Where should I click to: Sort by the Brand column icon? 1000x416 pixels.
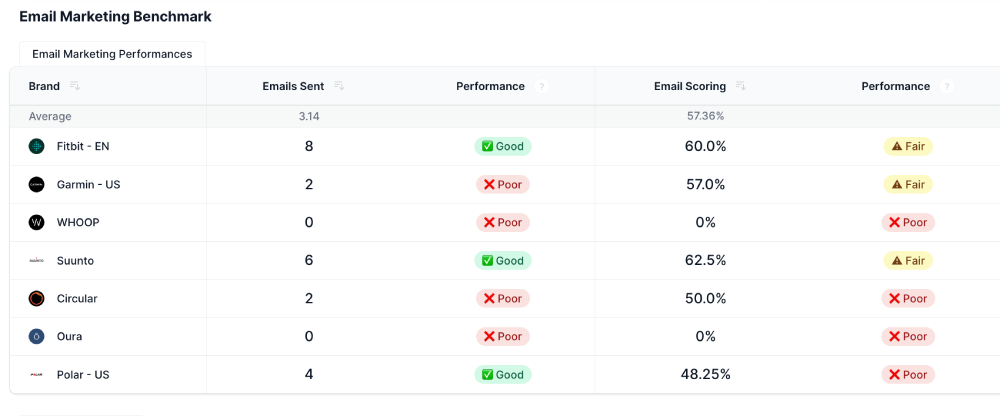point(75,86)
